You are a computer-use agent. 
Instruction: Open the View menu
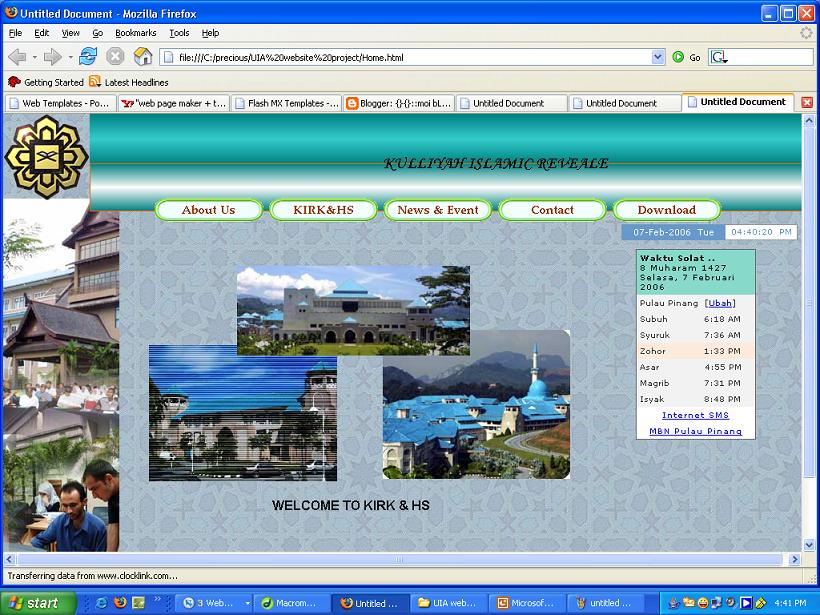tap(71, 33)
